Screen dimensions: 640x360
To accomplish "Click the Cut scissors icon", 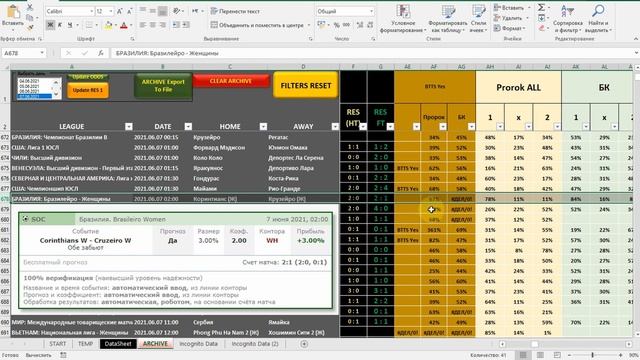I will coord(30,7).
